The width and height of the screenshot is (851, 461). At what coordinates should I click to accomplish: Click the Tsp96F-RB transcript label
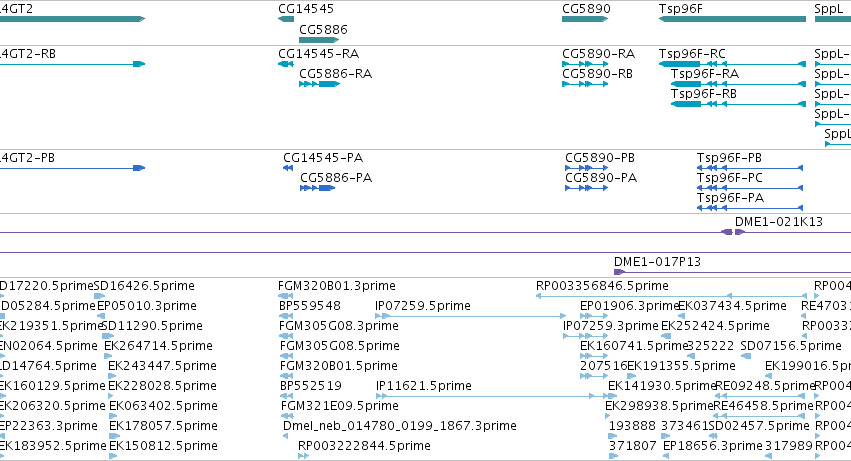pos(704,94)
